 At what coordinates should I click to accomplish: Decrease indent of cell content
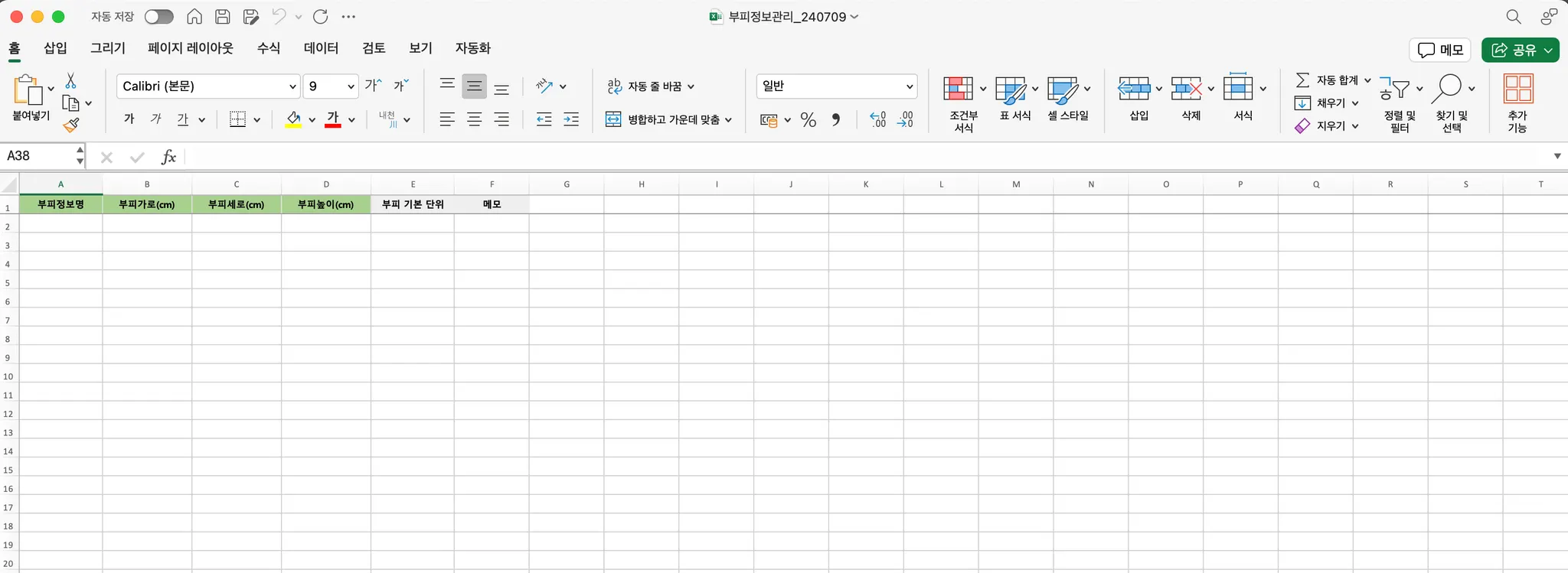tap(544, 119)
